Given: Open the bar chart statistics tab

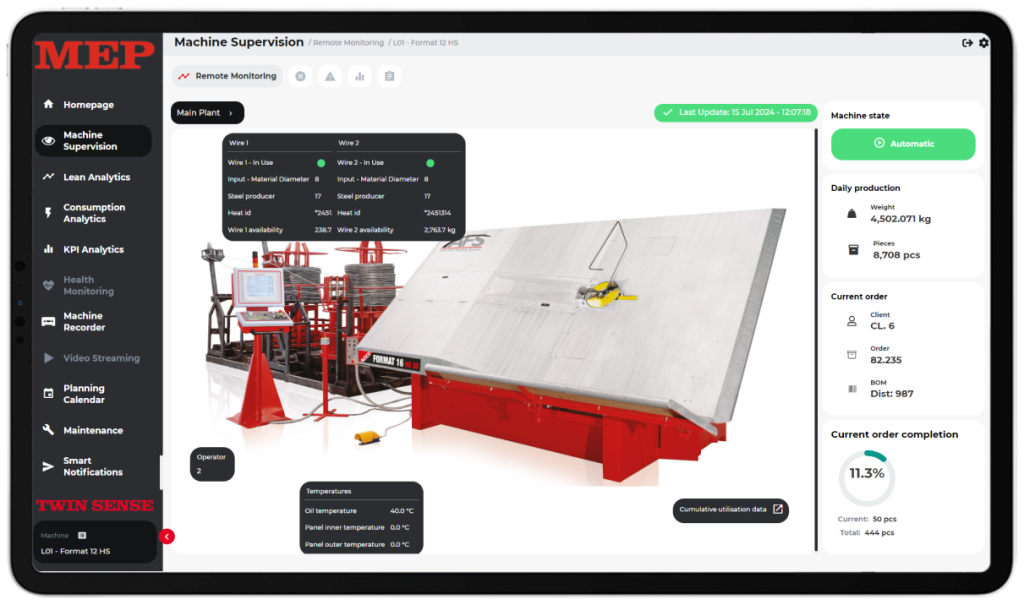Looking at the screenshot, I should coord(360,76).
